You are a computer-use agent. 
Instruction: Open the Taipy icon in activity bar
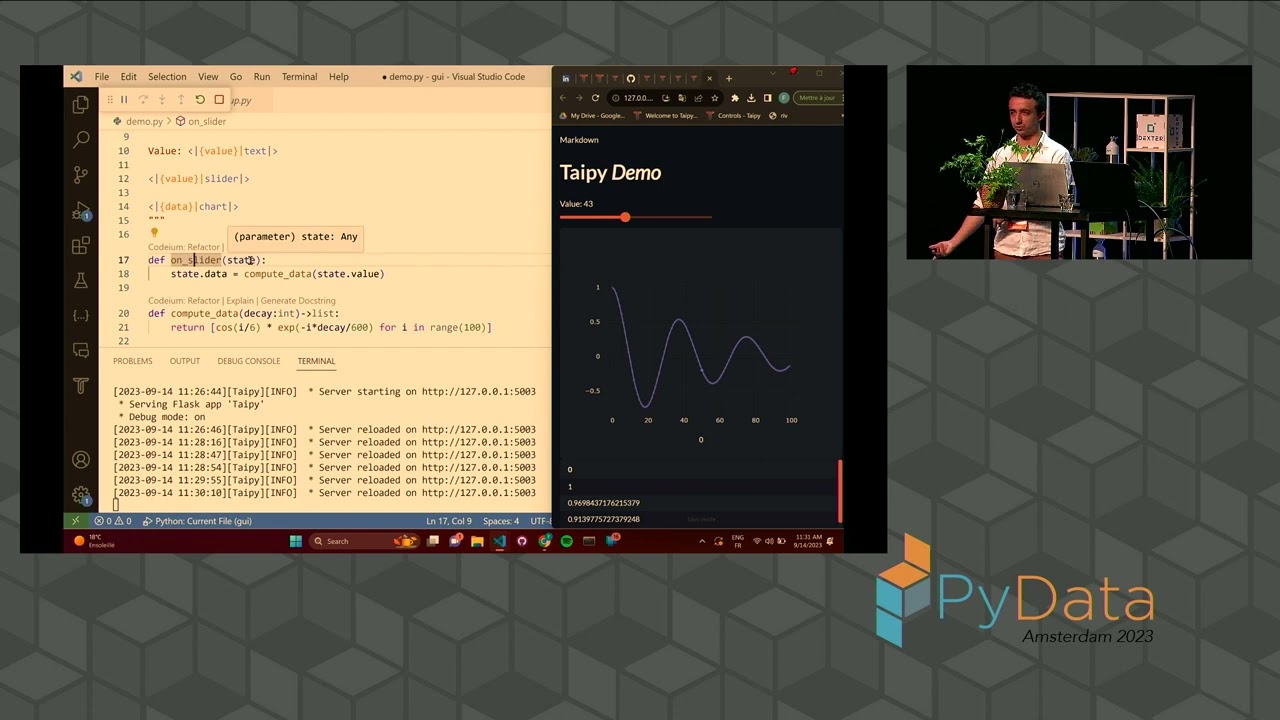click(81, 385)
